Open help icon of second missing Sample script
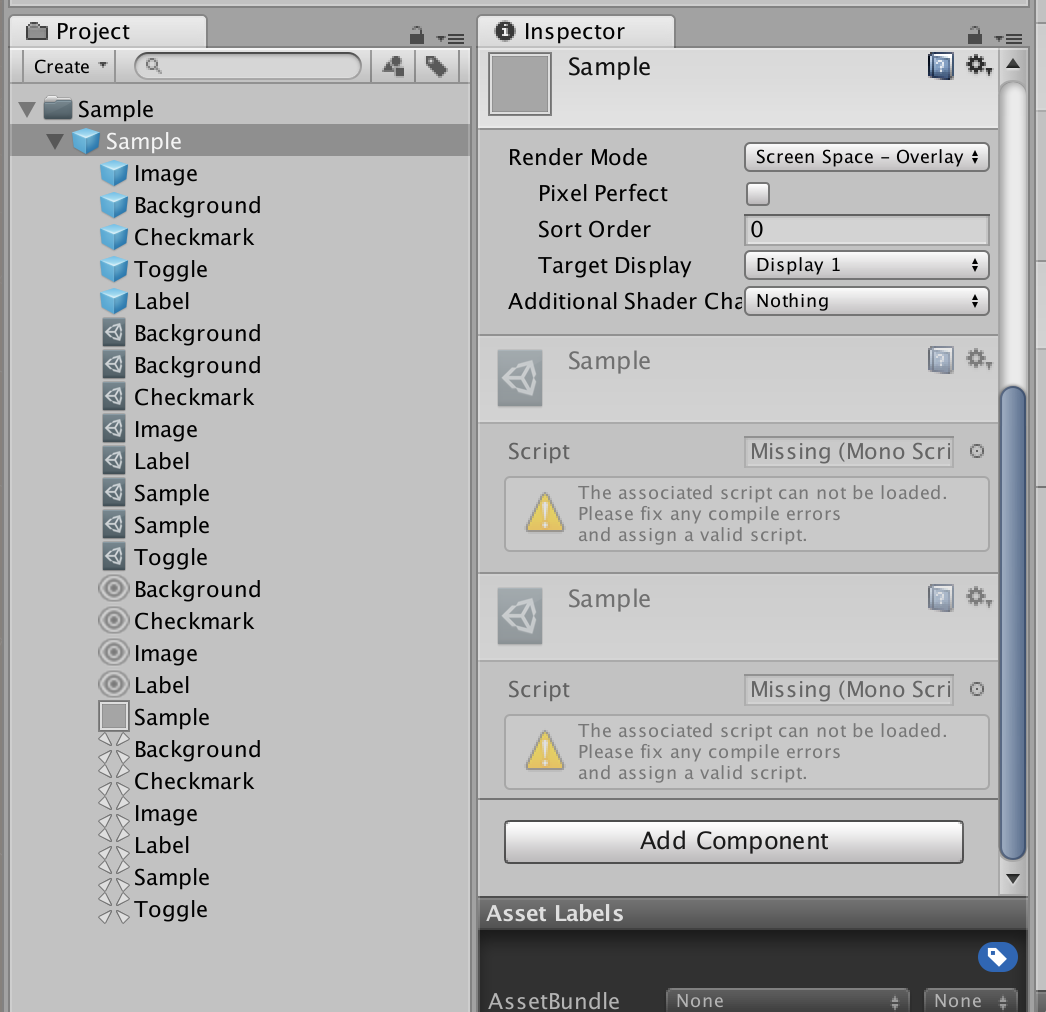Screen dimensions: 1046x1012 click(x=941, y=598)
